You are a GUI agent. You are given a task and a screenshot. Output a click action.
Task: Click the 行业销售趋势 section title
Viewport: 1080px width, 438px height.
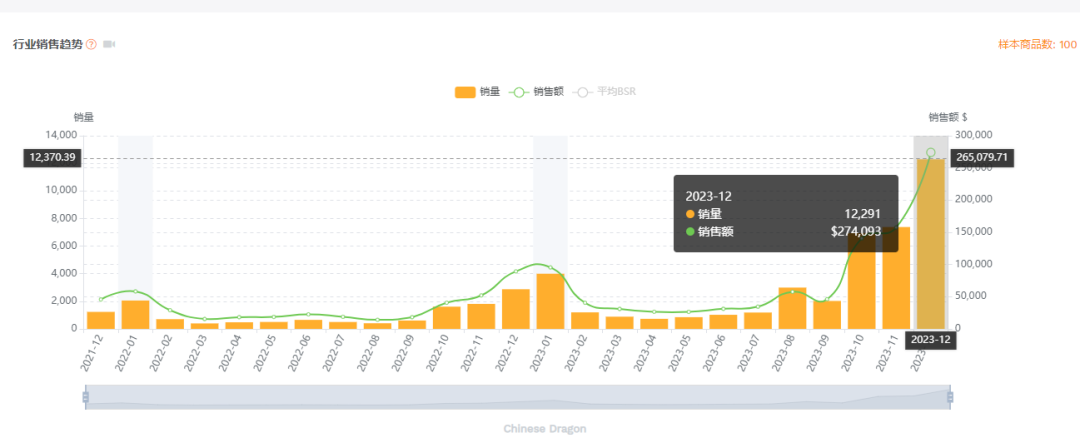pos(47,45)
